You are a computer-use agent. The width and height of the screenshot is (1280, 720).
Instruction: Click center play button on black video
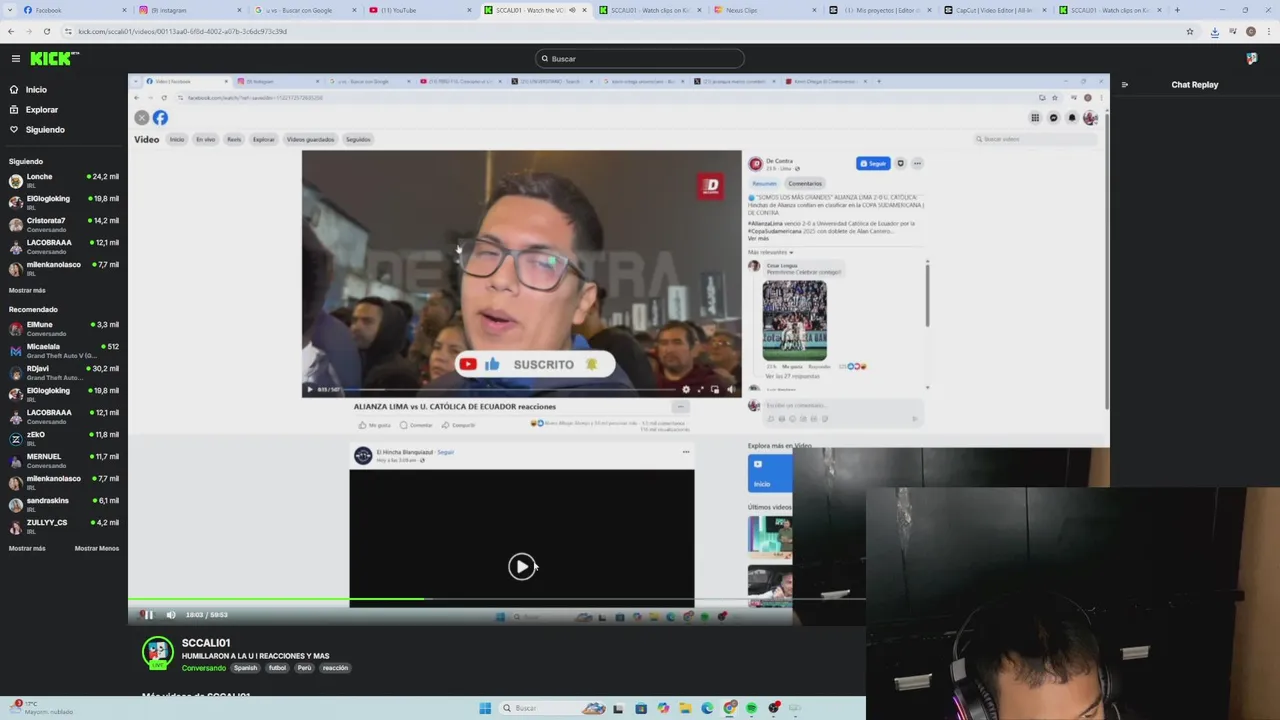(x=521, y=567)
